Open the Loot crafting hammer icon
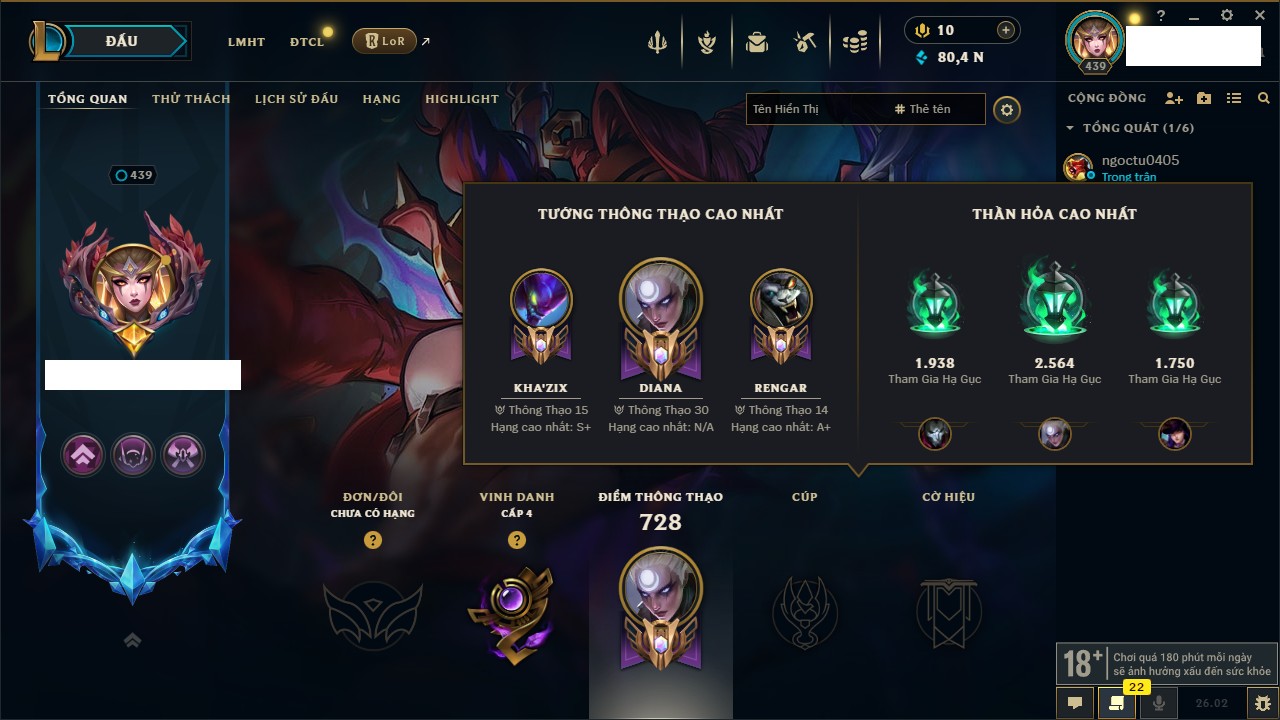1280x720 pixels. coord(805,42)
